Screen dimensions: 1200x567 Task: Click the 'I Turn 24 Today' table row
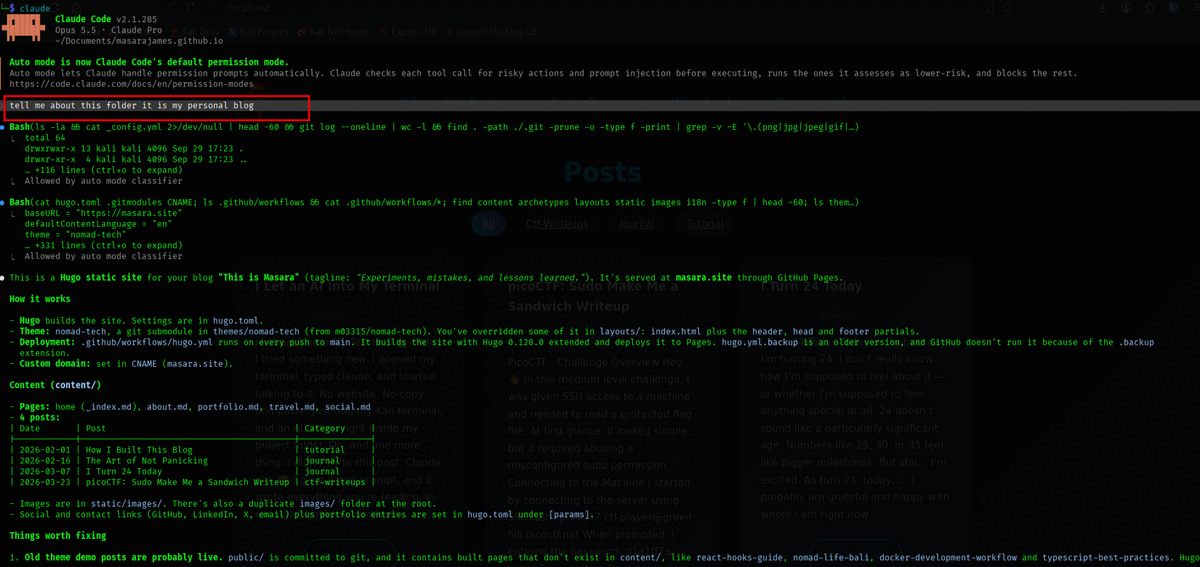(193, 471)
